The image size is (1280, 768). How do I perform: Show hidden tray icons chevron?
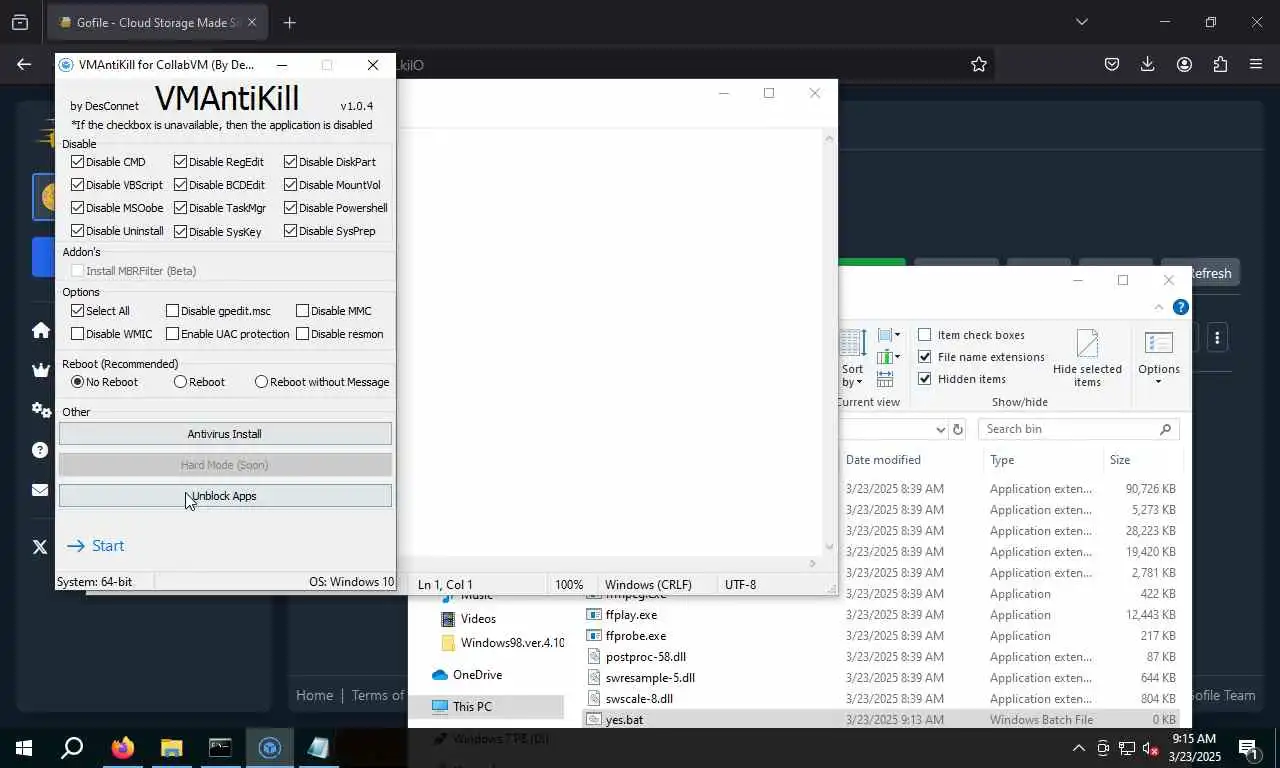(x=1078, y=748)
